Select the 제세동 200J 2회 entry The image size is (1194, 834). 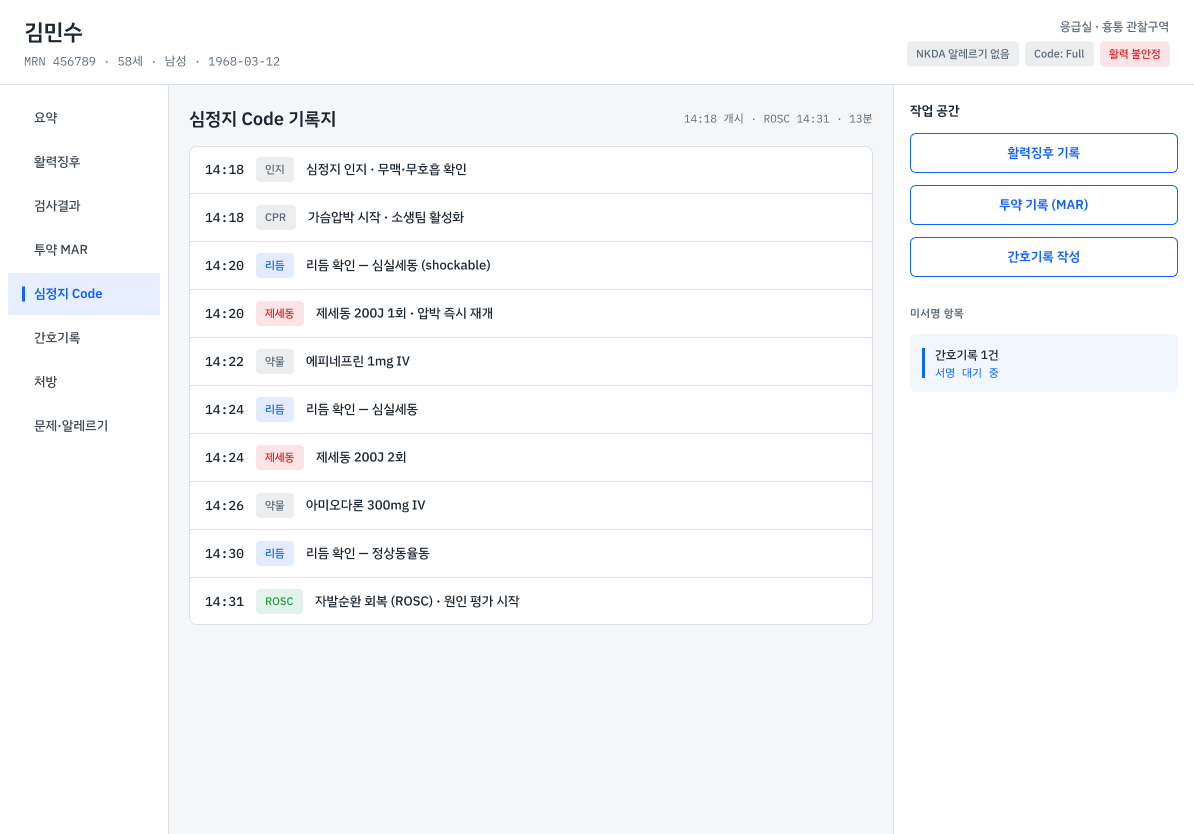pos(531,458)
